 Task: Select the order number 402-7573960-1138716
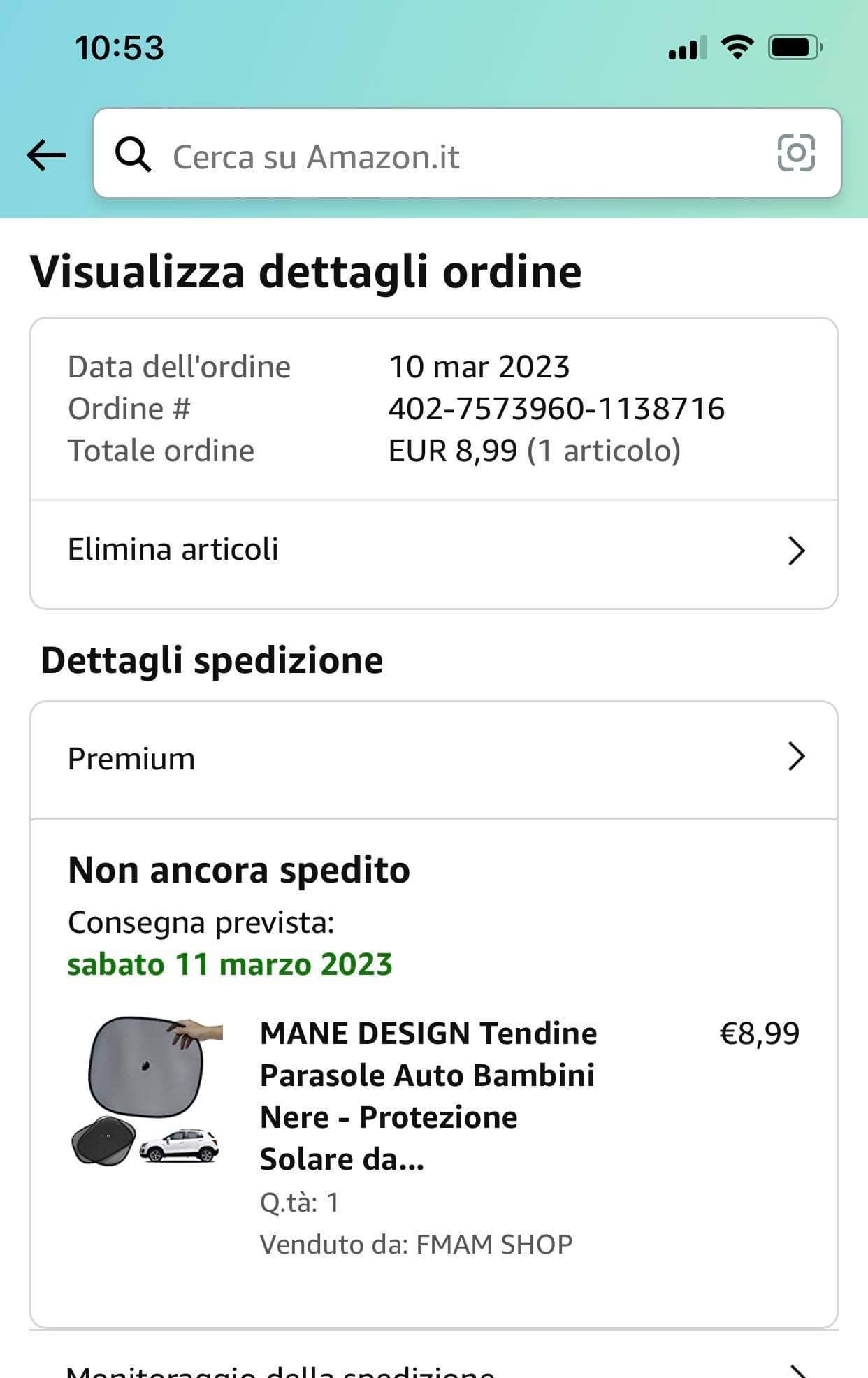tap(556, 409)
